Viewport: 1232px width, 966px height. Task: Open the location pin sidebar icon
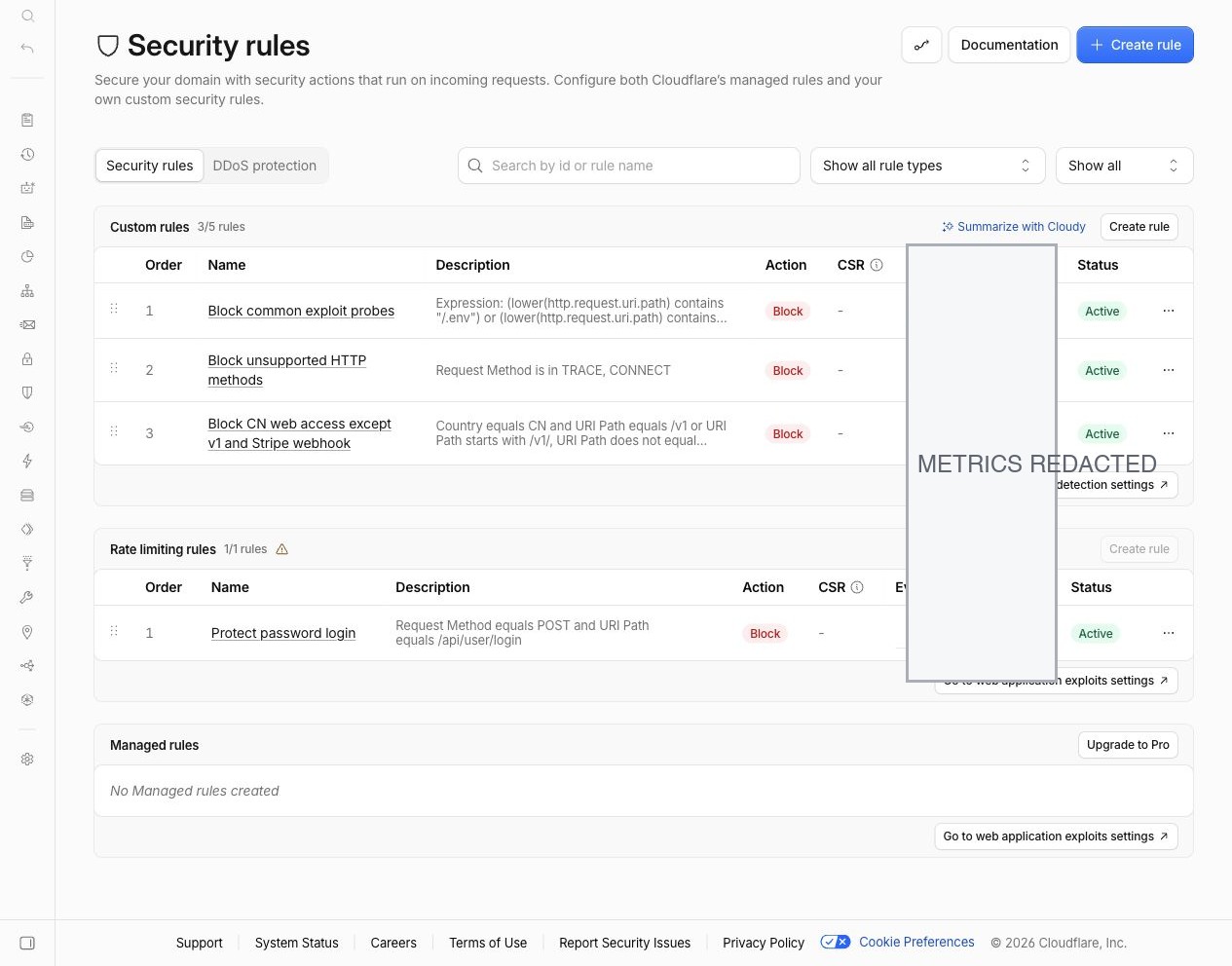tap(27, 632)
